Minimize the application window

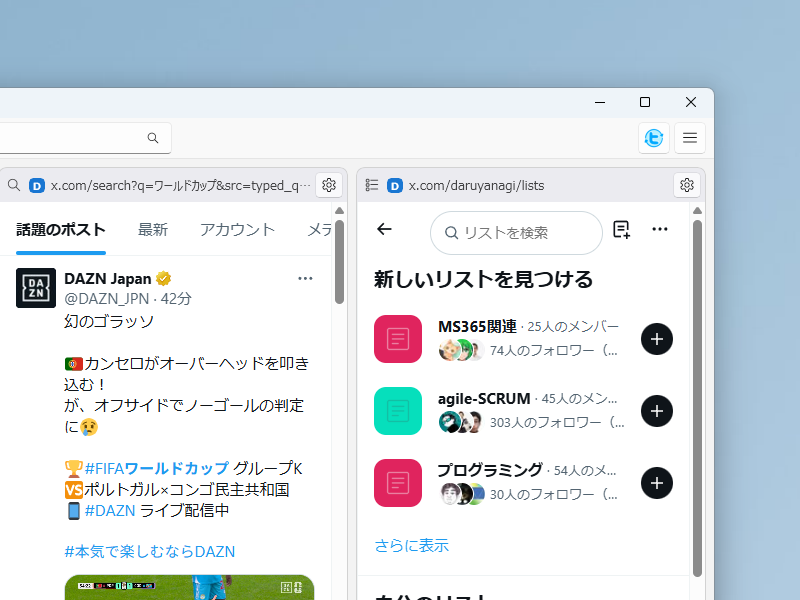pos(600,102)
